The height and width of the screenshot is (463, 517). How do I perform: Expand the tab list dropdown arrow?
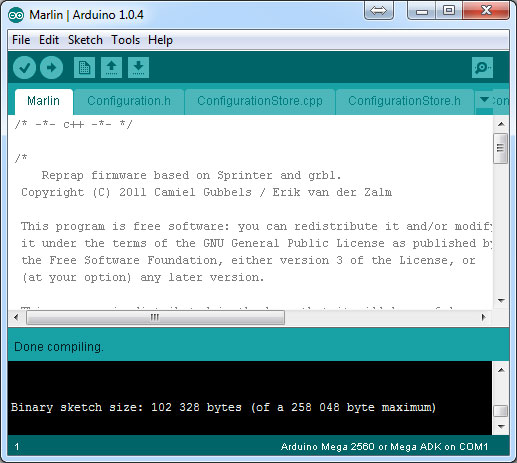coord(484,100)
